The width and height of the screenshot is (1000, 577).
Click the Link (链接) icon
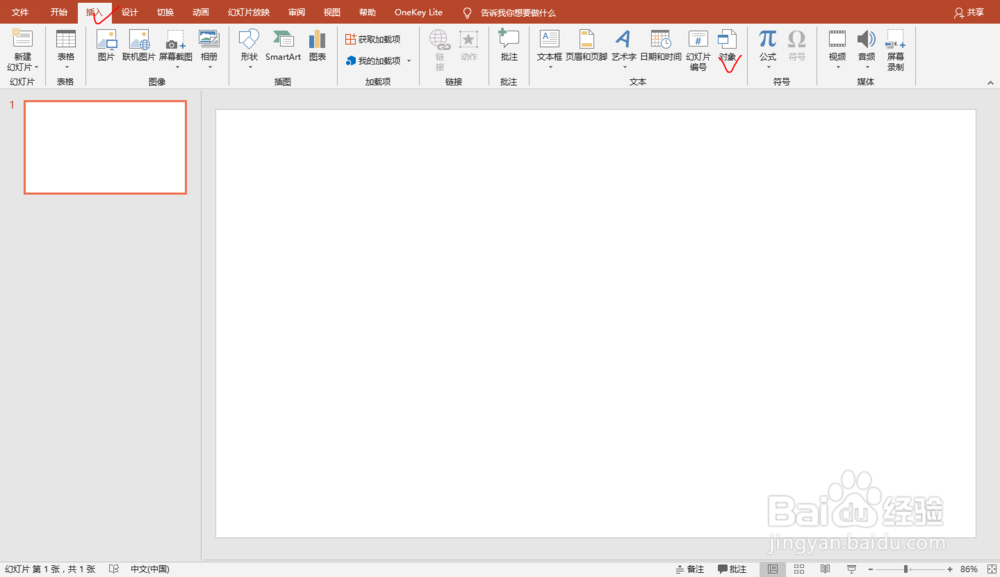coord(439,49)
